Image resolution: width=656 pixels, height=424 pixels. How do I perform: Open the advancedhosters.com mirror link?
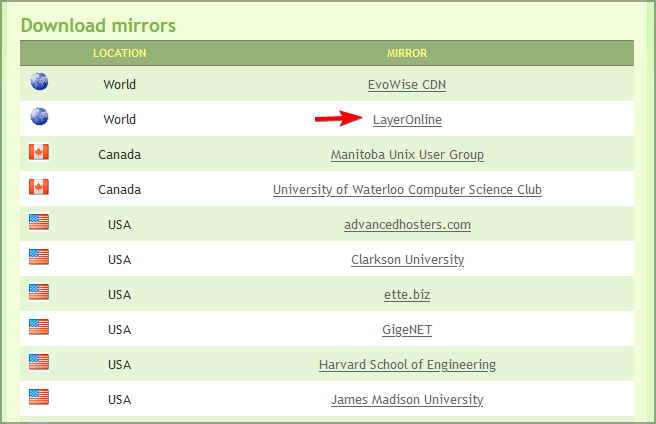point(407,225)
